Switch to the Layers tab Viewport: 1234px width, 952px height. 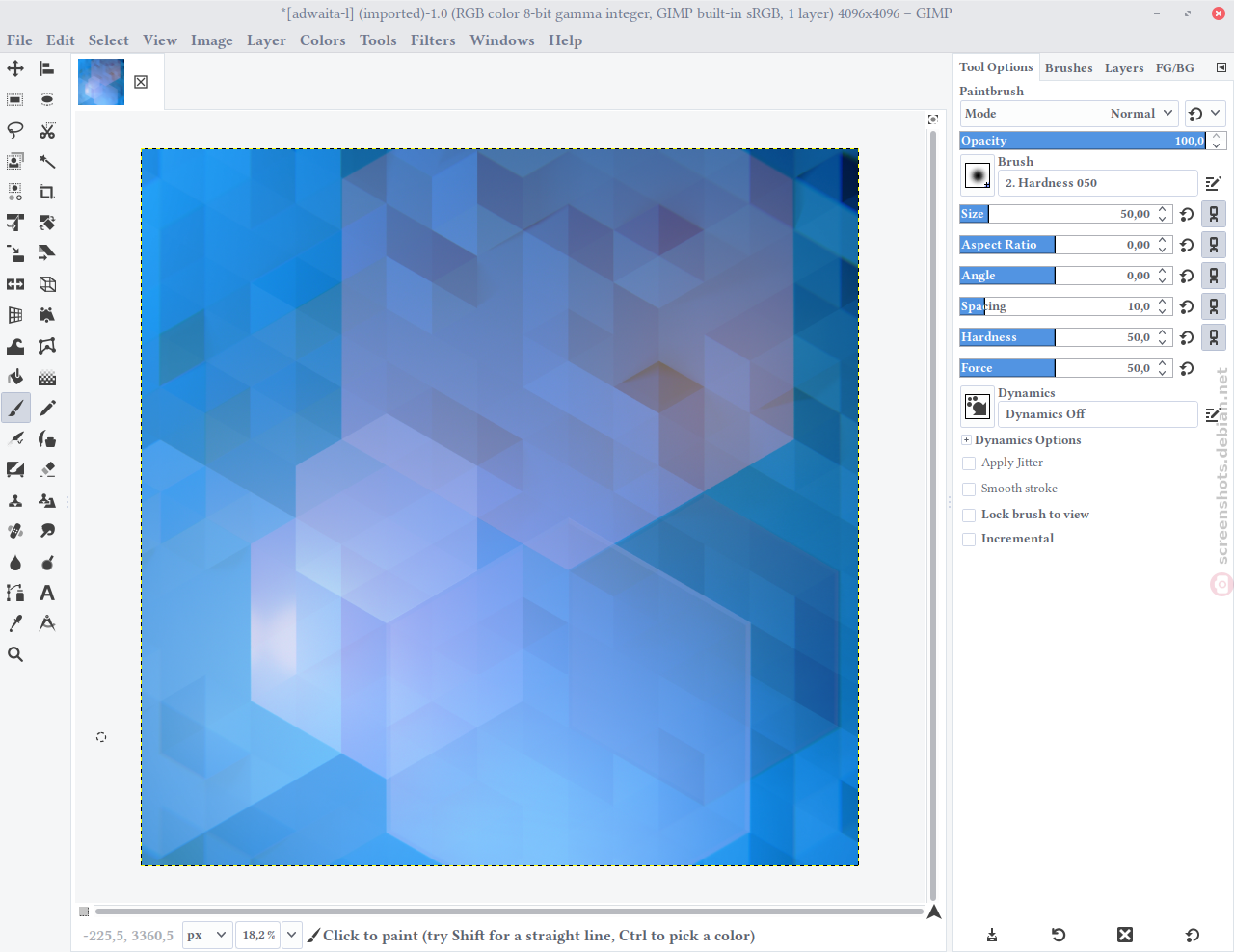(x=1124, y=68)
